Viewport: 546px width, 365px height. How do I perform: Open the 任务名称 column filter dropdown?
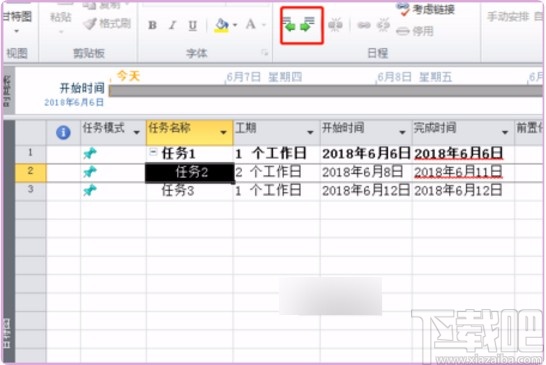pos(224,132)
